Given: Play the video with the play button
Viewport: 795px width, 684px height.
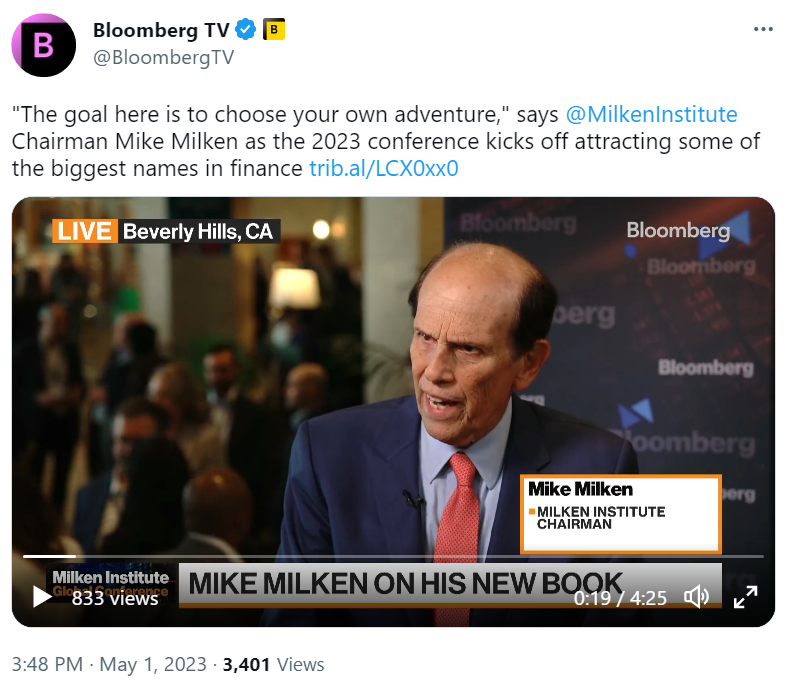Looking at the screenshot, I should coord(42,597).
